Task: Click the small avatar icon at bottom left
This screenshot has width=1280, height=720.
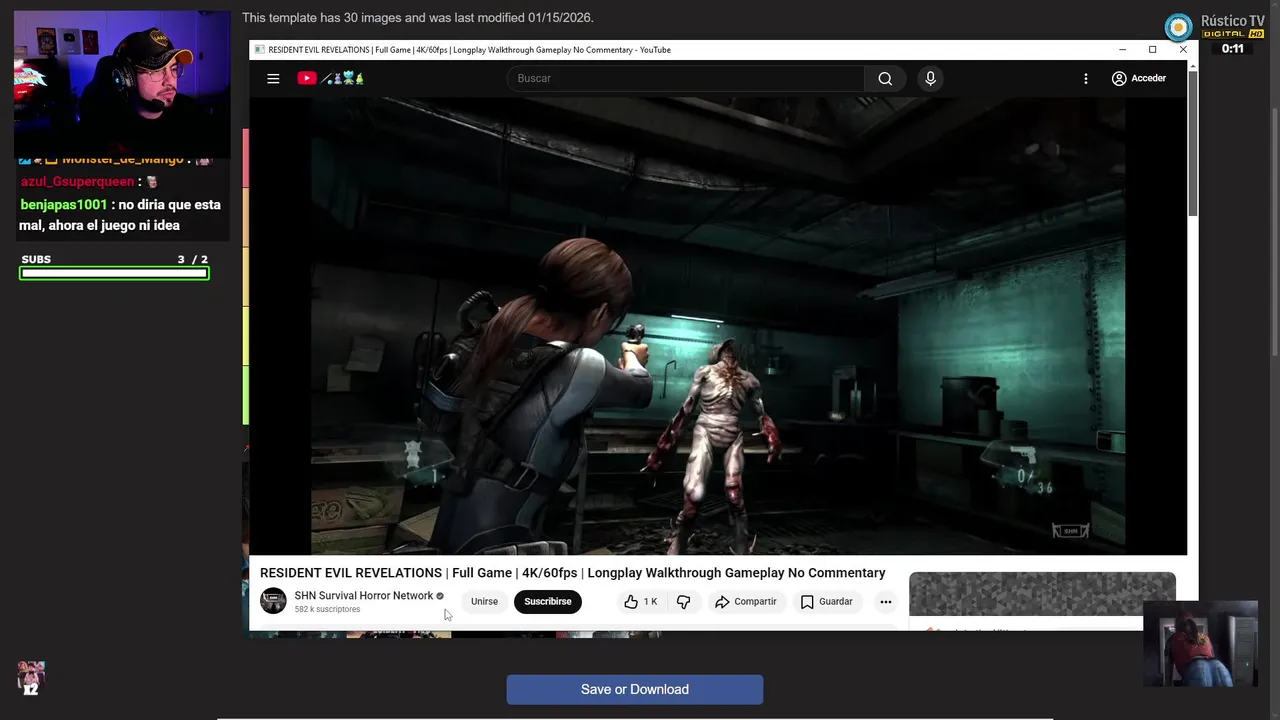Action: pyautogui.click(x=31, y=677)
